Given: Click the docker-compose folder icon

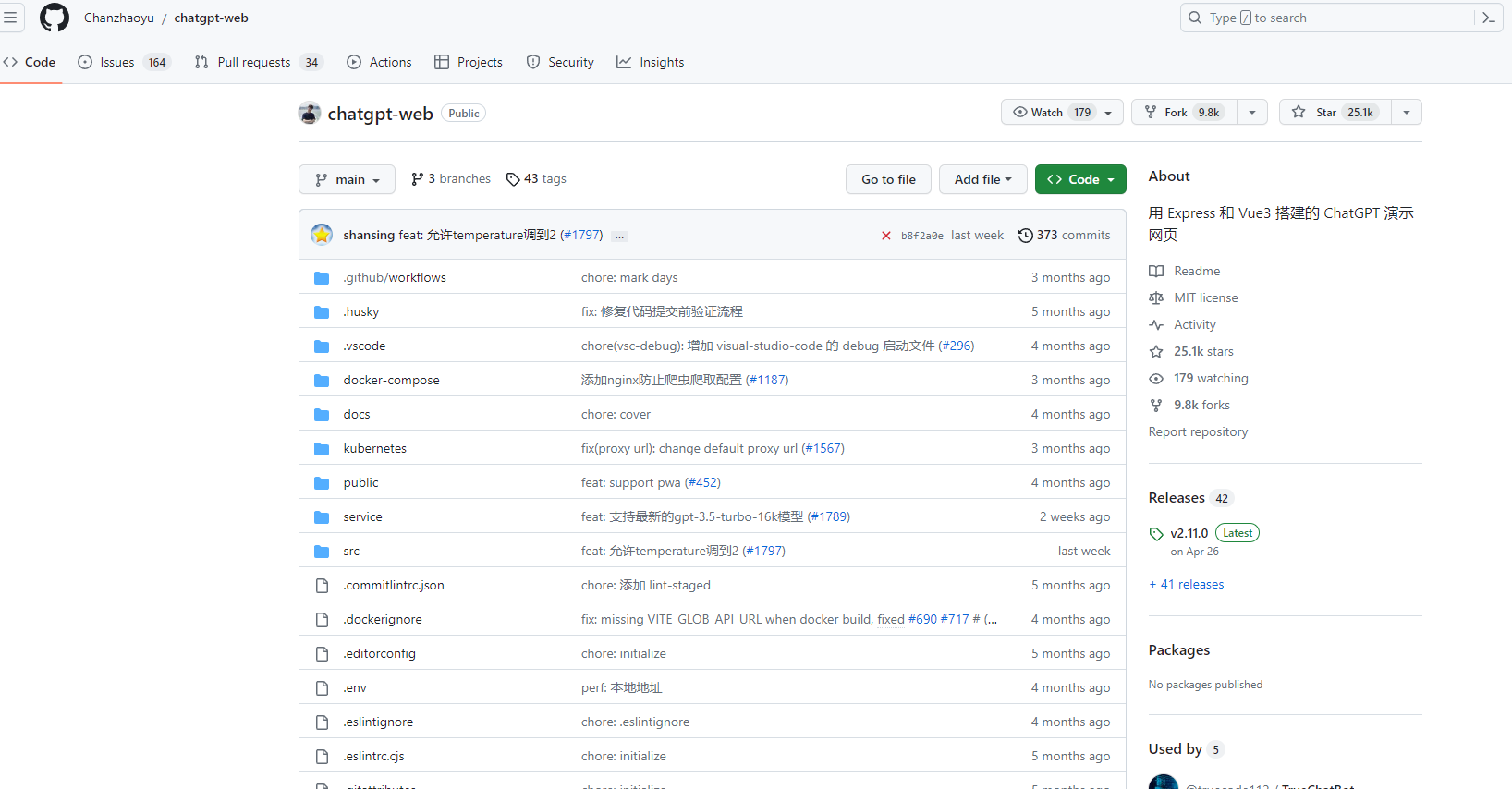Looking at the screenshot, I should tap(322, 381).
